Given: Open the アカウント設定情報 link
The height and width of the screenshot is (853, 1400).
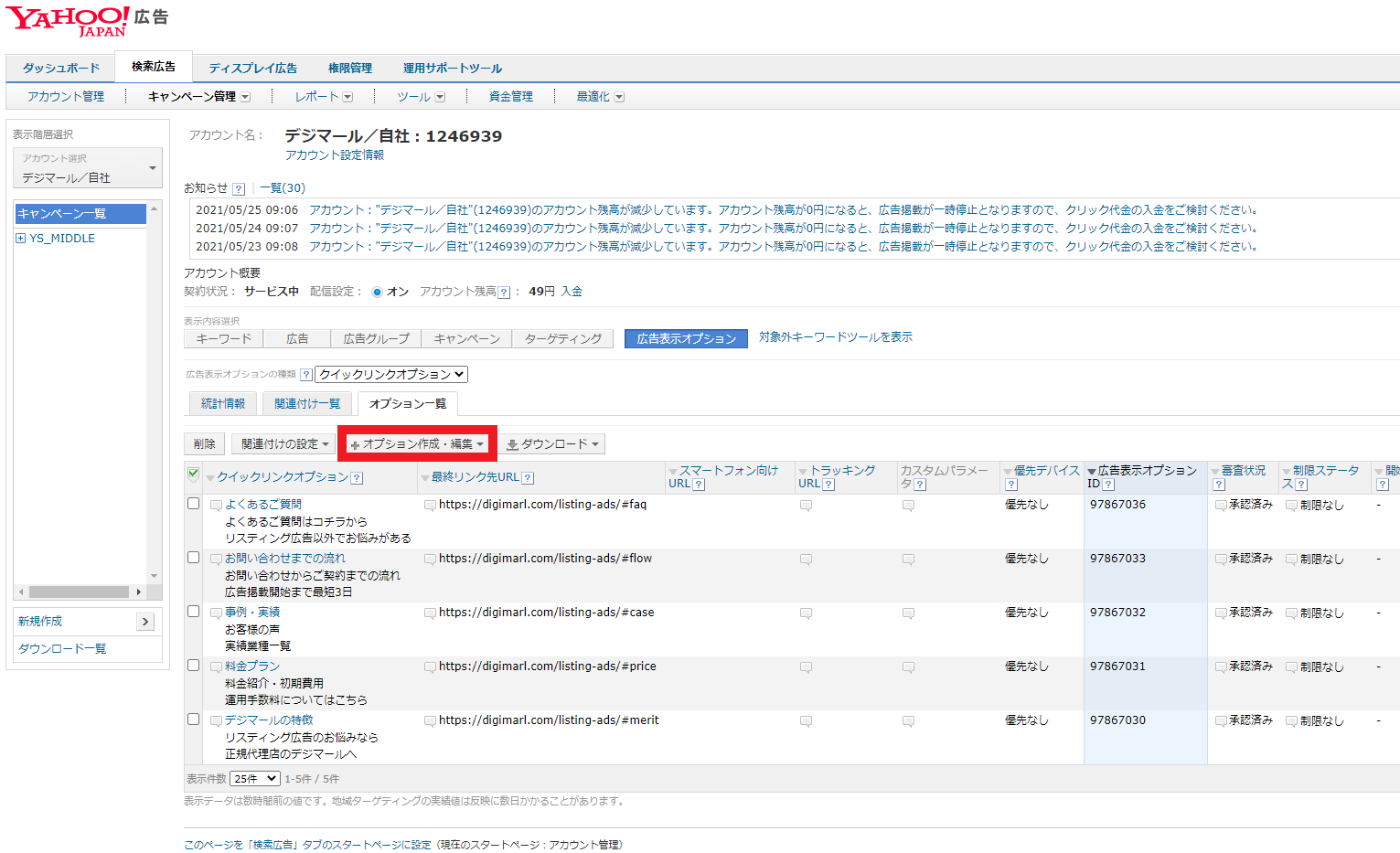Looking at the screenshot, I should [x=335, y=155].
